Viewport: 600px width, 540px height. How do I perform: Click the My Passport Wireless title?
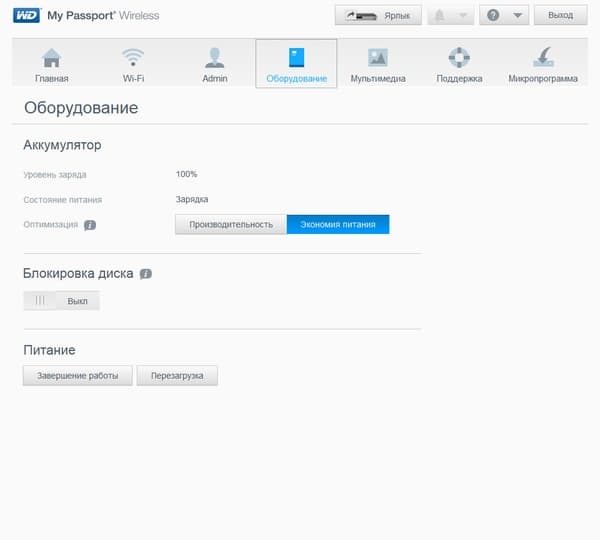103,16
